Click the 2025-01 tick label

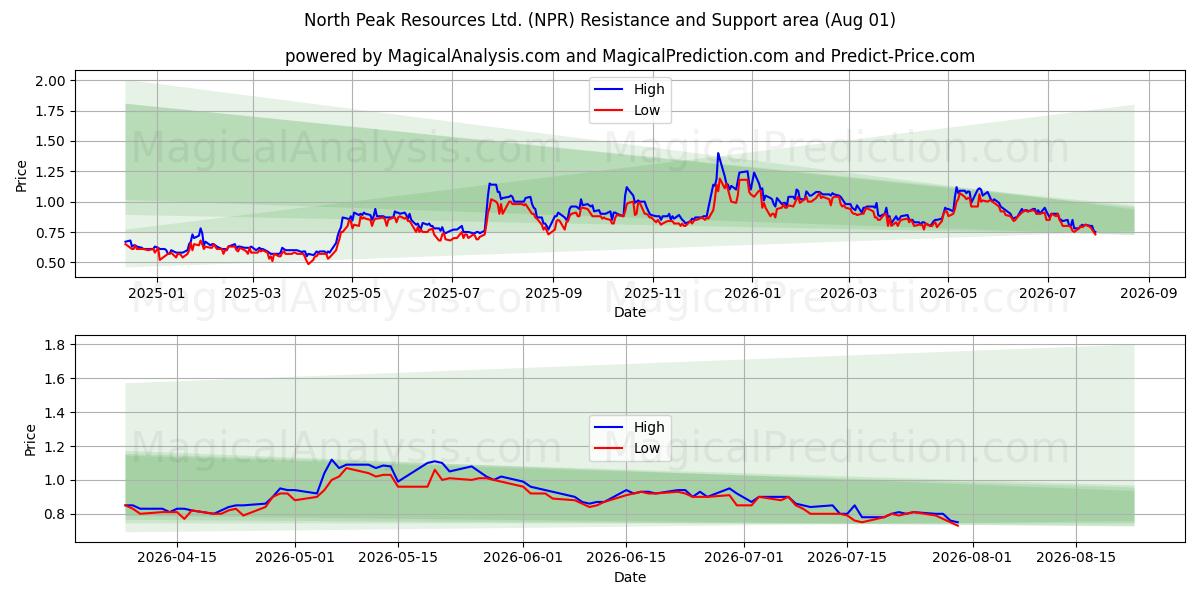click(156, 293)
